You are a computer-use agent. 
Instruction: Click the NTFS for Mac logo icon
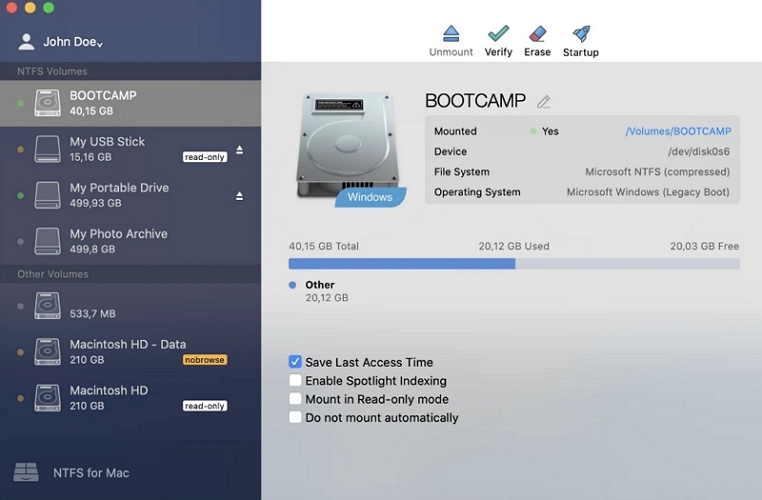[26, 472]
